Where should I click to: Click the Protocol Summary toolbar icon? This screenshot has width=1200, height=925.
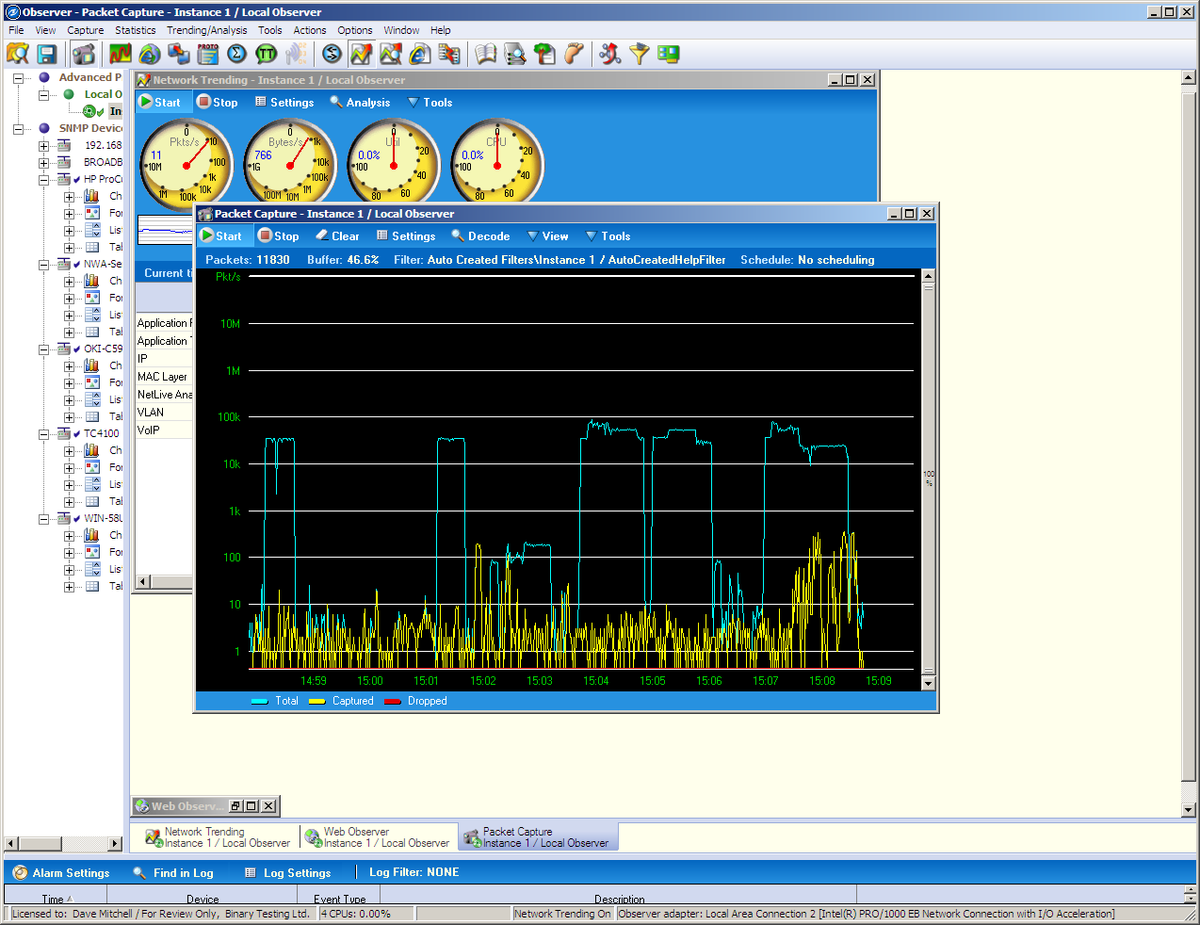click(207, 54)
